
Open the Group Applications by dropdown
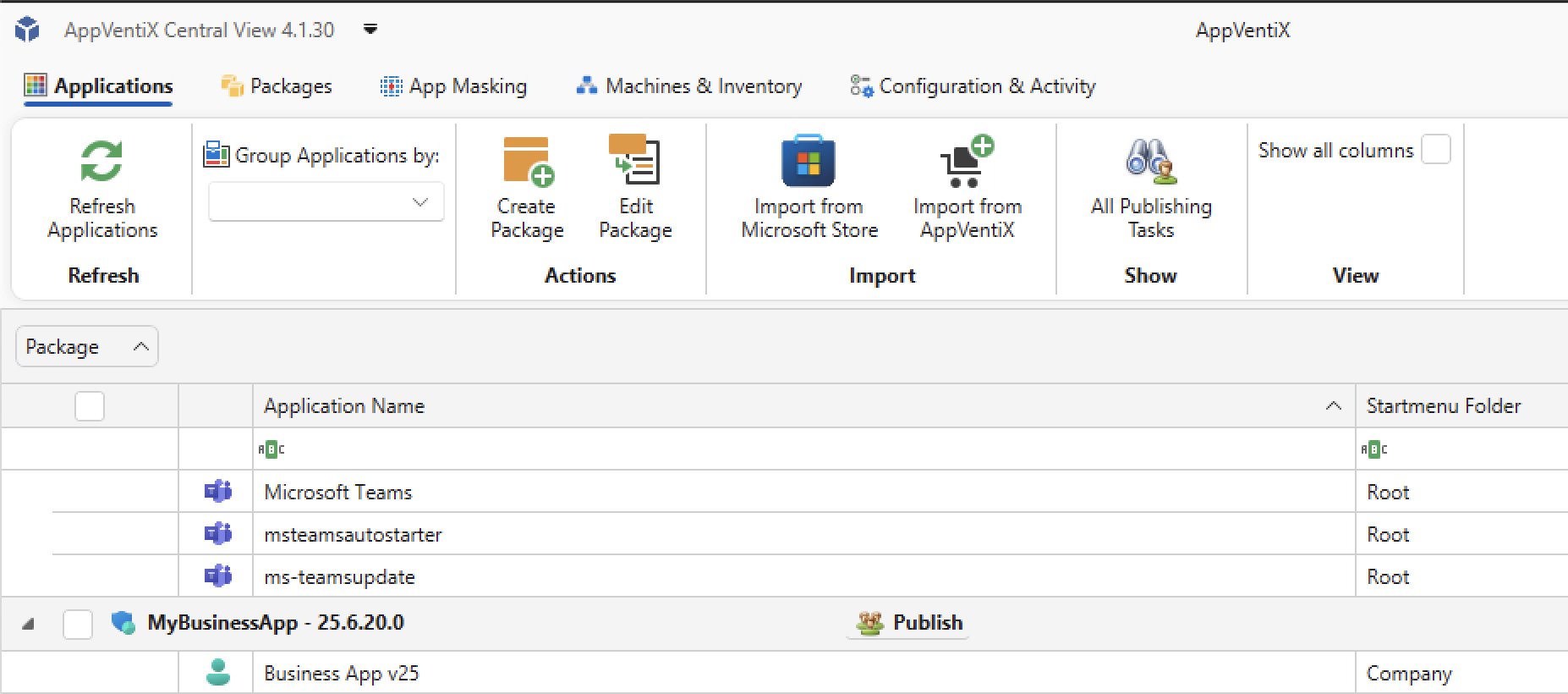point(326,202)
